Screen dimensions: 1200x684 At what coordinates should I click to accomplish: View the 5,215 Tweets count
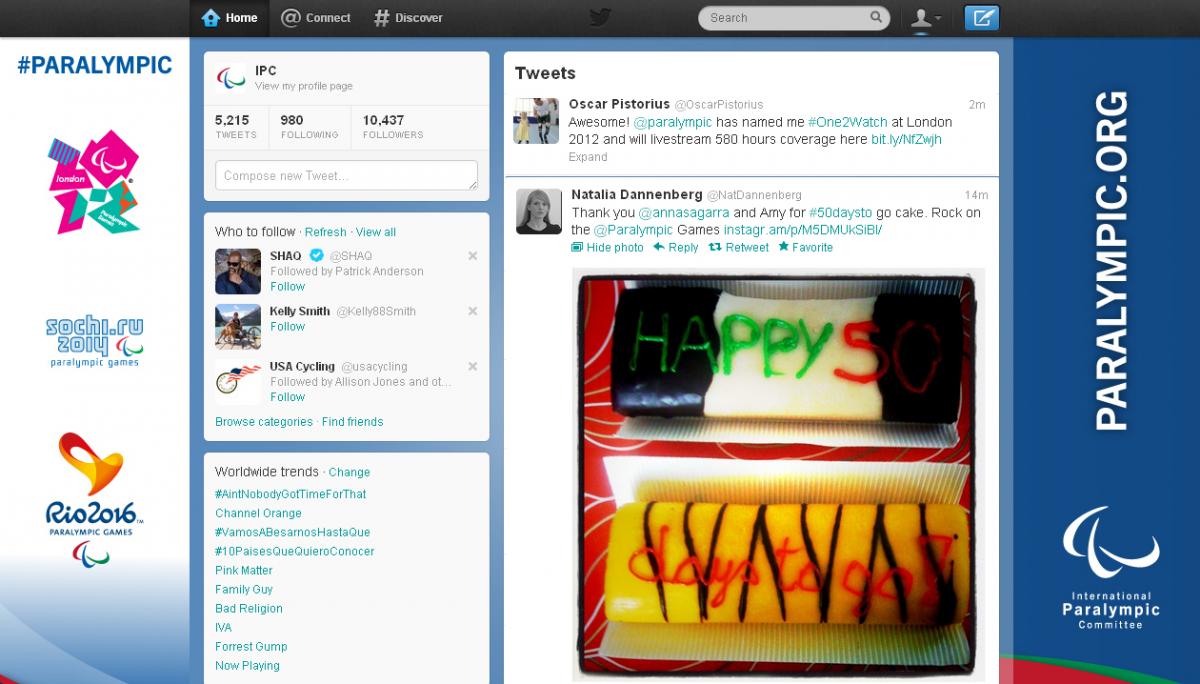236,126
